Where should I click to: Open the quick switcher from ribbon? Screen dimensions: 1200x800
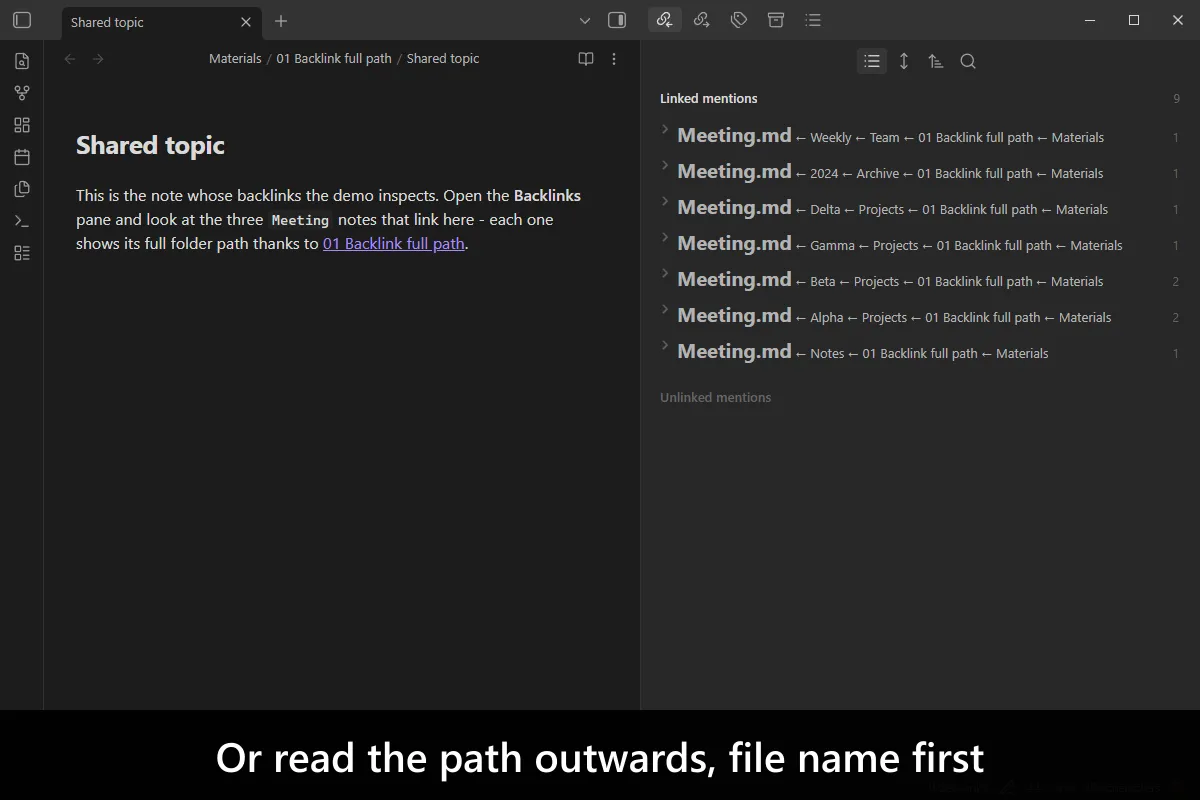22,61
